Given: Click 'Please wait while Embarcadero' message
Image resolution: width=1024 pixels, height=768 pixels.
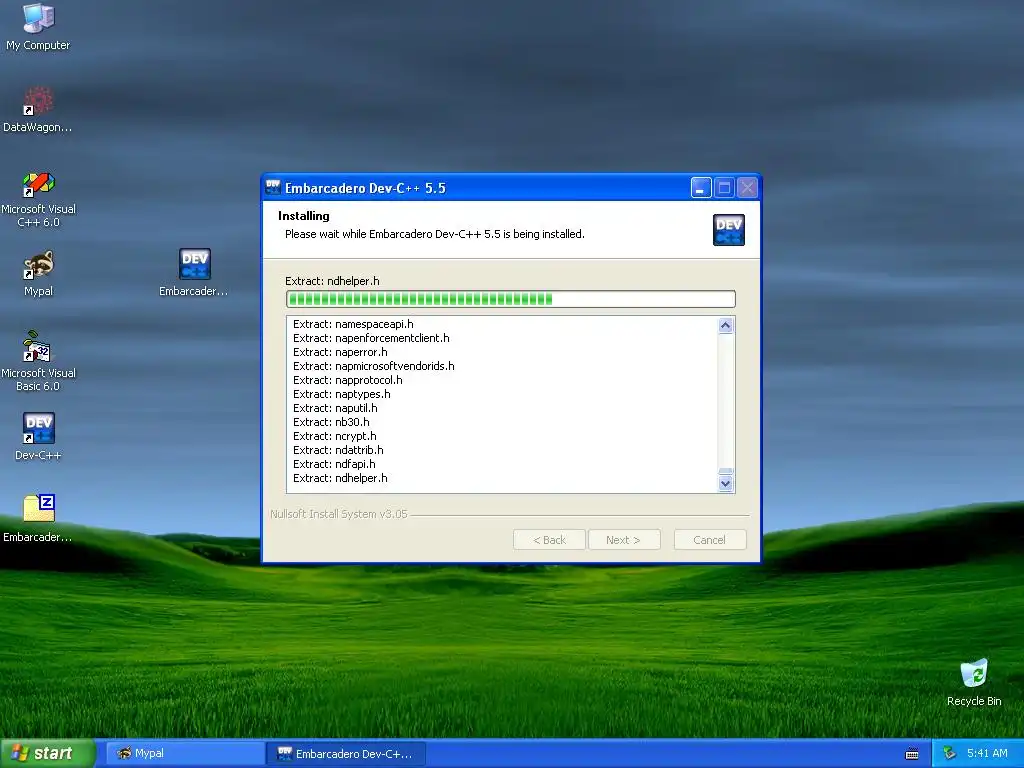Looking at the screenshot, I should pyautogui.click(x=434, y=234).
